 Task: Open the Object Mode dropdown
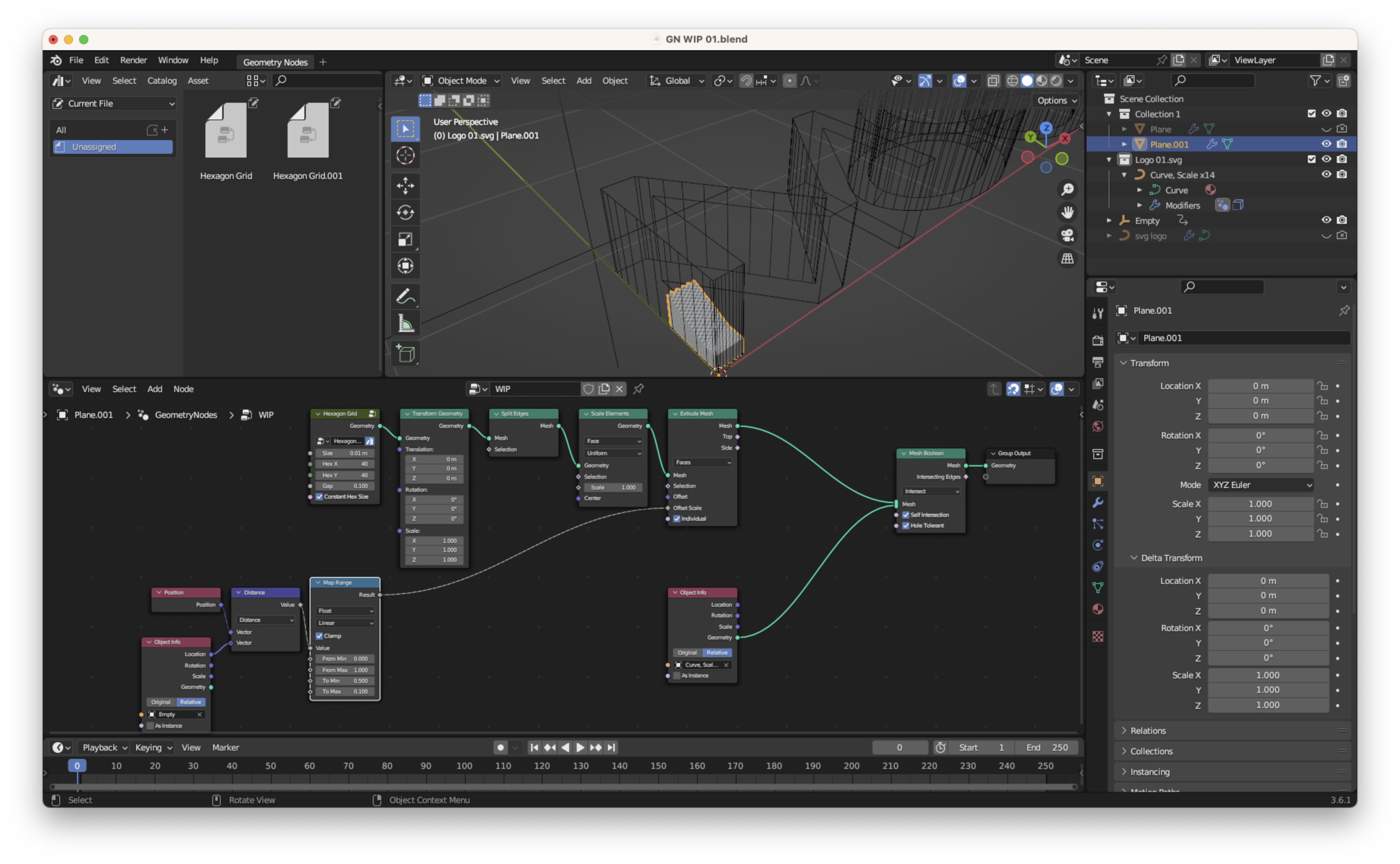[x=461, y=81]
